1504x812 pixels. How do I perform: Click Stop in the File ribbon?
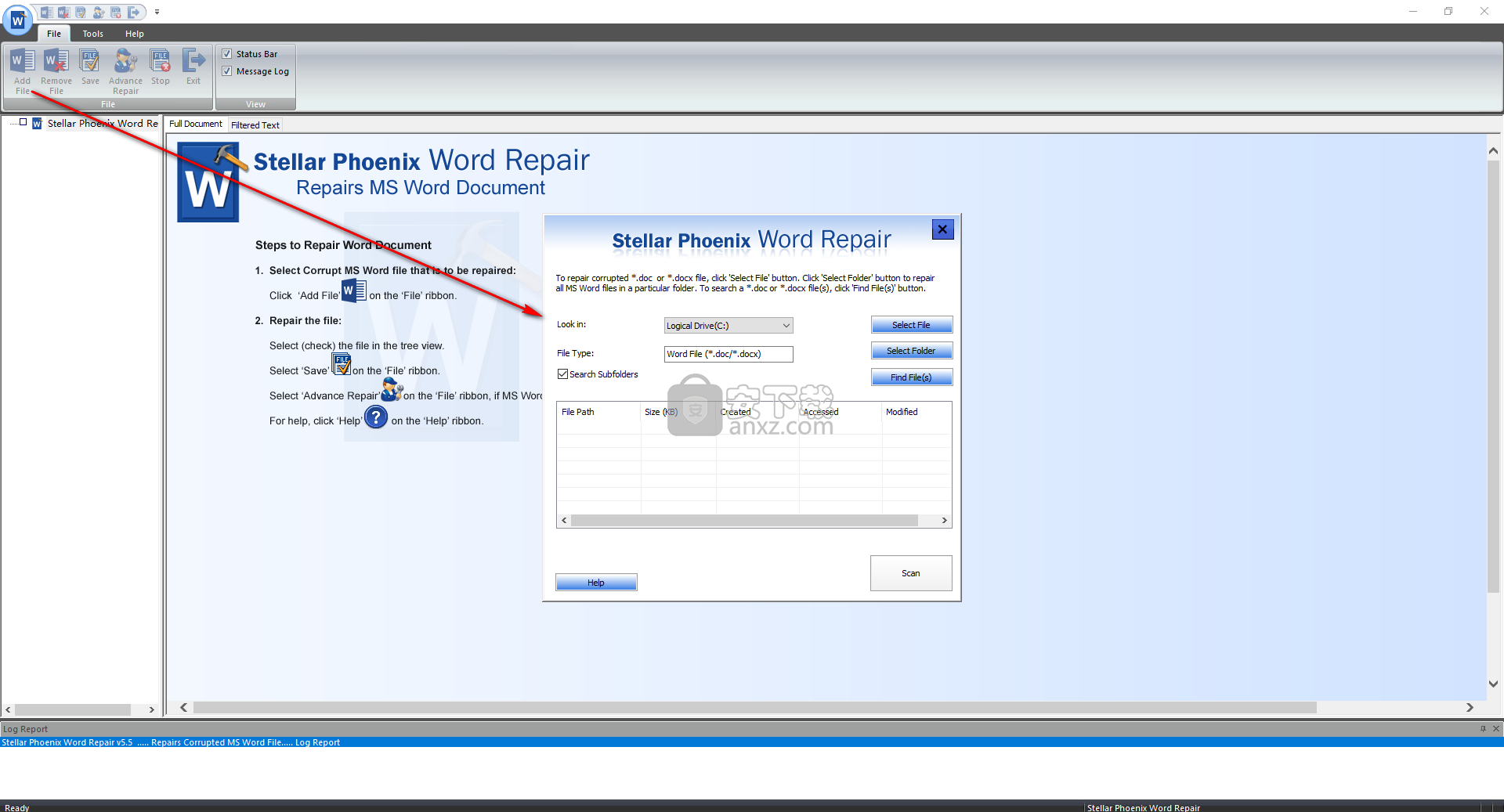tap(161, 67)
